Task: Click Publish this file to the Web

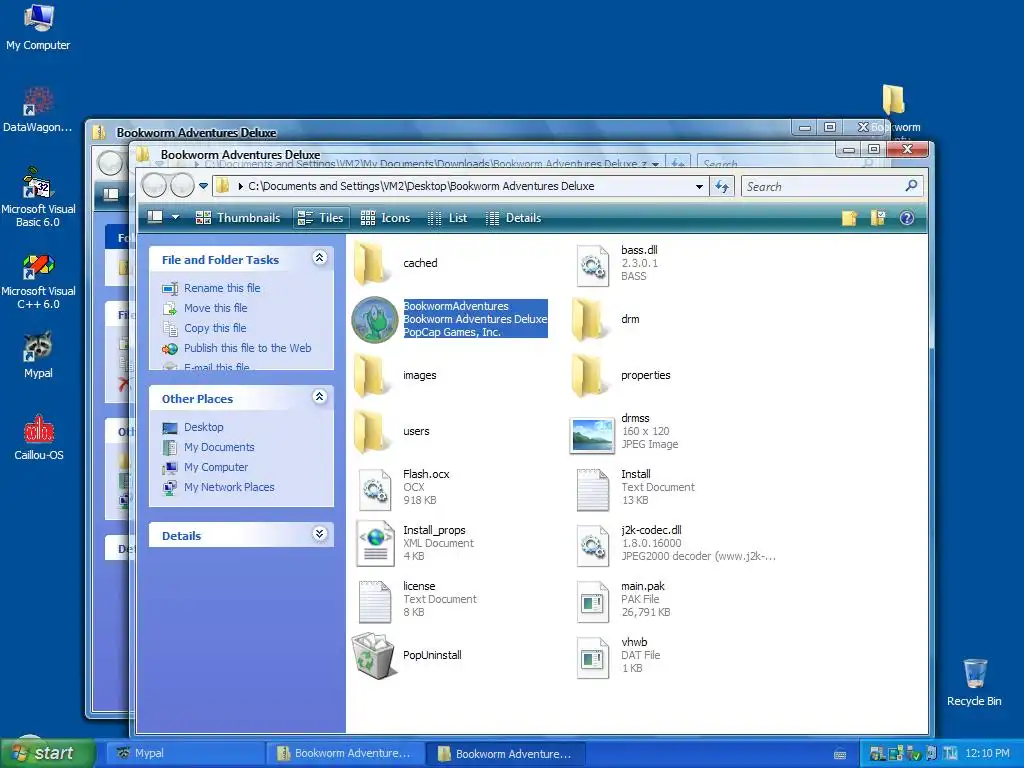Action: pyautogui.click(x=248, y=348)
